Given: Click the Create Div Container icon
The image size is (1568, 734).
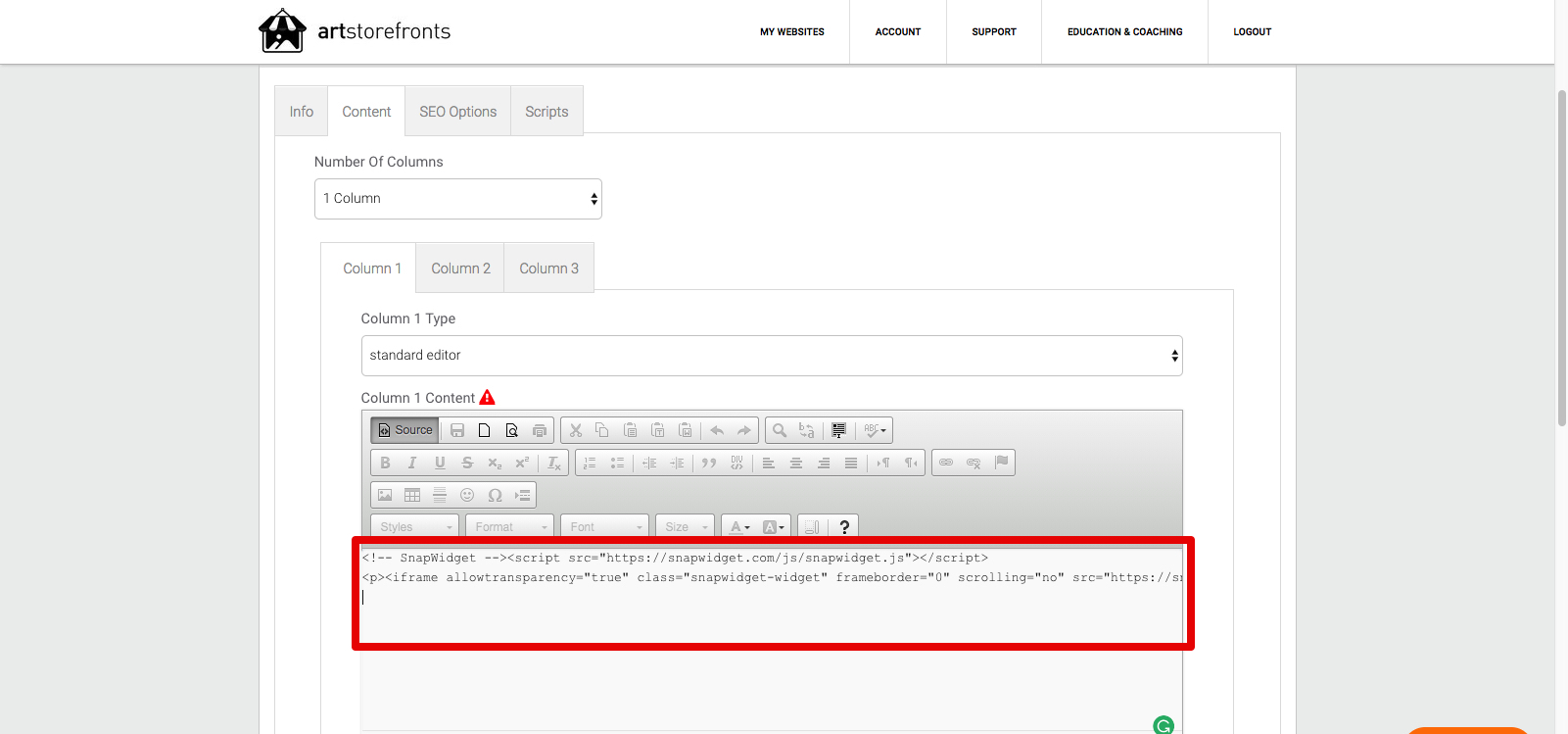Looking at the screenshot, I should click(x=736, y=463).
